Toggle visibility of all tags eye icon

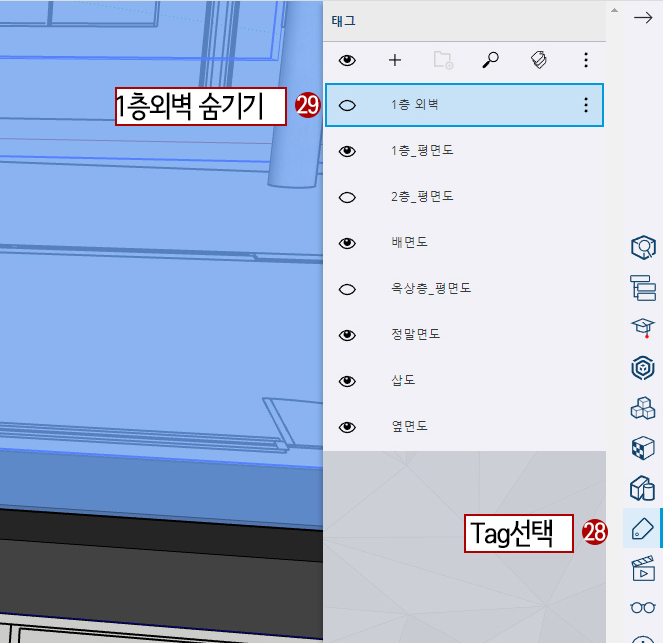point(347,60)
